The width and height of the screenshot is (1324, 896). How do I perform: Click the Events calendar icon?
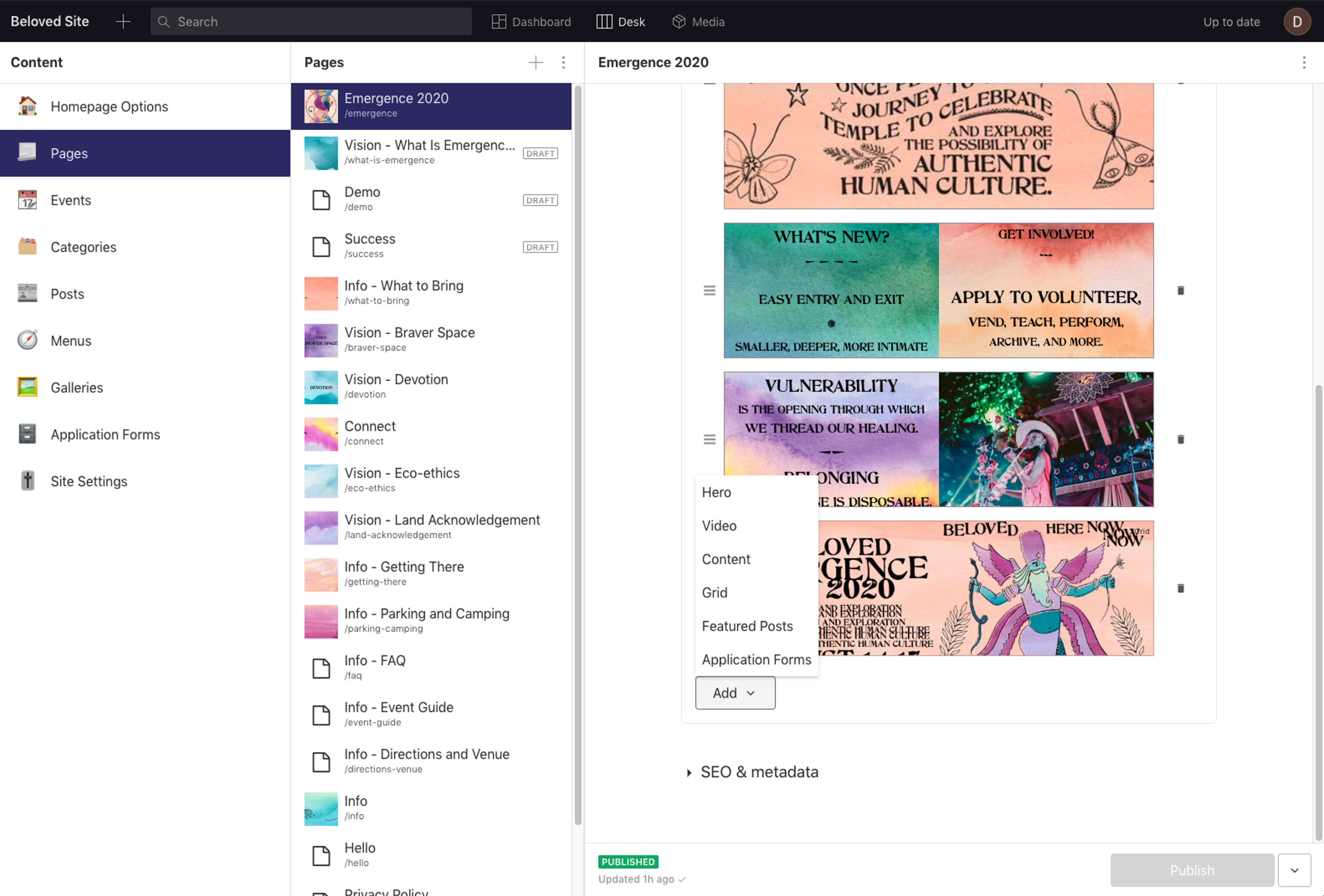coord(27,200)
